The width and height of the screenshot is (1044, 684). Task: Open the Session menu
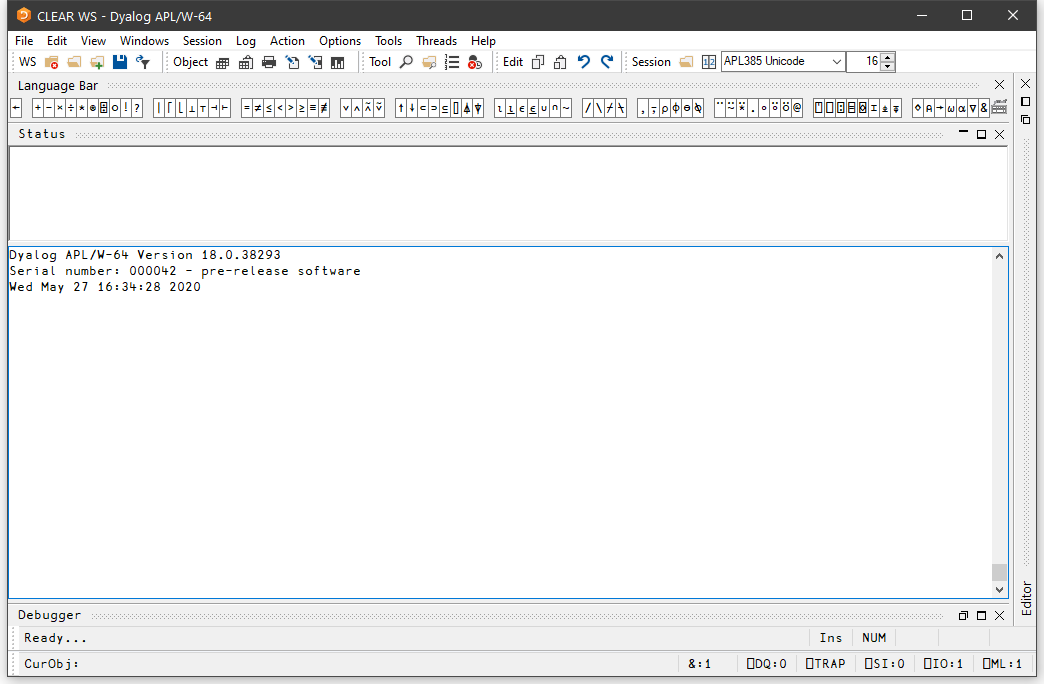tap(202, 41)
